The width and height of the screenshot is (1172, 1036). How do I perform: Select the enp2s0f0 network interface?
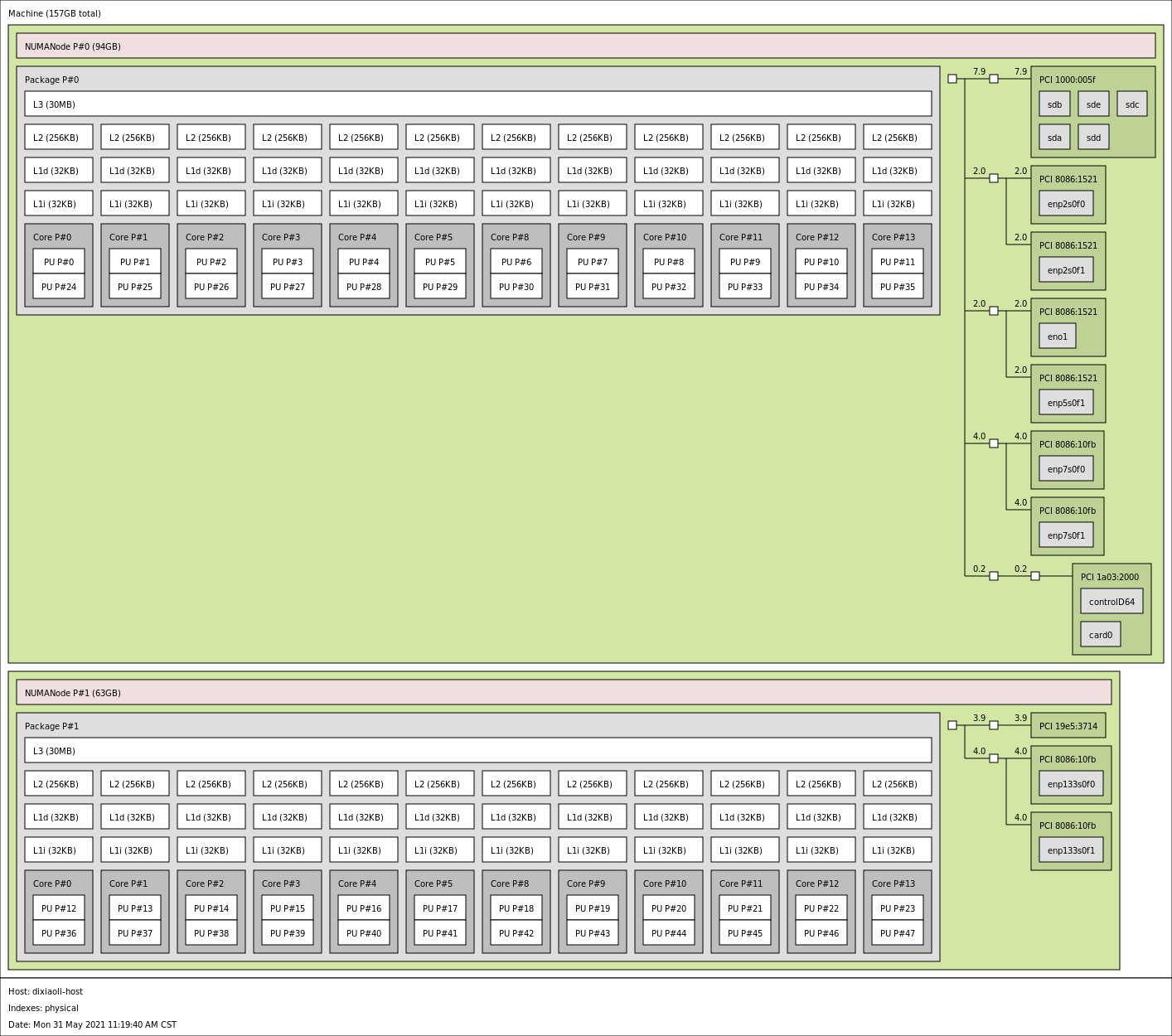(1066, 204)
